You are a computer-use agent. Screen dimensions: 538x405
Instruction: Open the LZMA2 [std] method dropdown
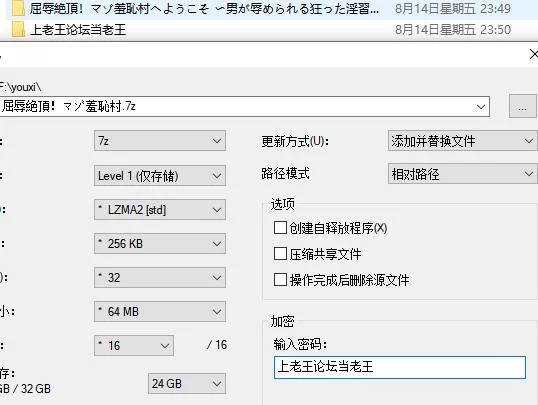[160, 209]
